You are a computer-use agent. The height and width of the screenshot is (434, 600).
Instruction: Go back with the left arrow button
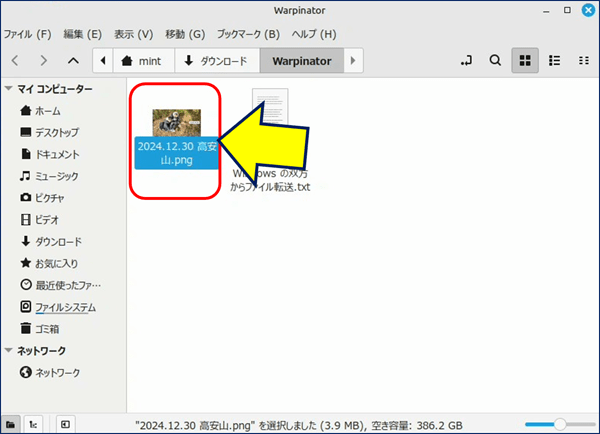click(x=15, y=60)
